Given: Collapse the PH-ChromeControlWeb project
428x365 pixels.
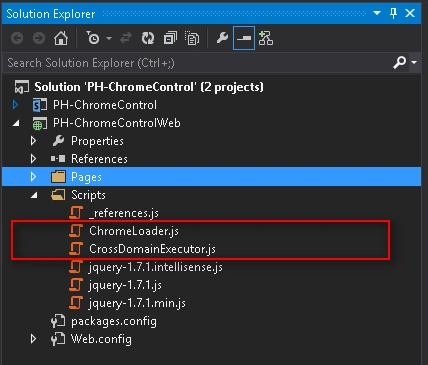Looking at the screenshot, I should (x=16, y=123).
